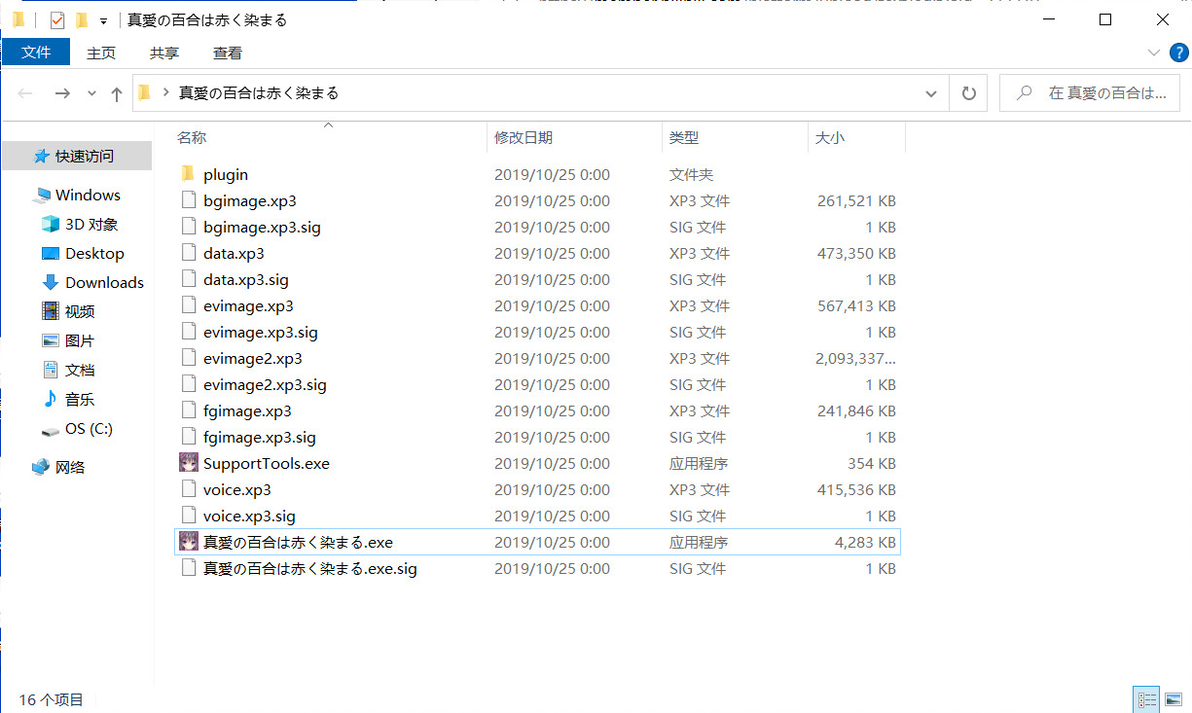Click the 真愛の百合は赤く染まる.exe application icon

[x=189, y=542]
